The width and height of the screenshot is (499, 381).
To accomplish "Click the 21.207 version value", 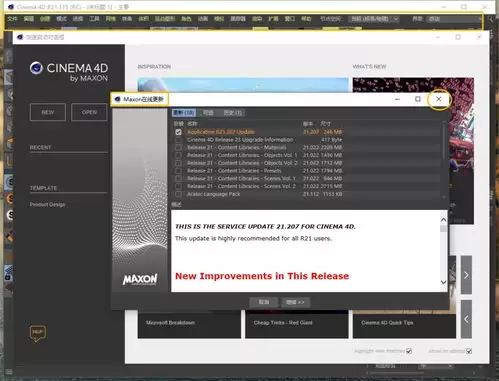I will coord(311,132).
